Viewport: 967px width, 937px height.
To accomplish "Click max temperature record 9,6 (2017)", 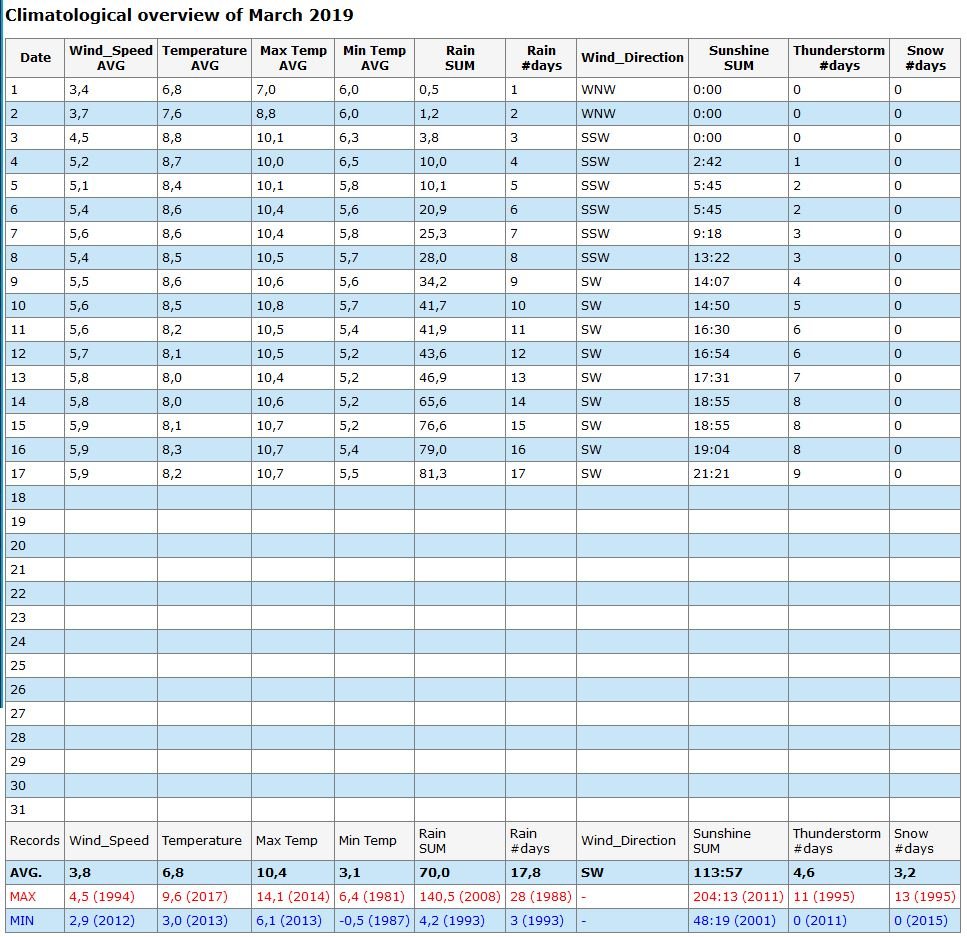I will pyautogui.click(x=195, y=897).
